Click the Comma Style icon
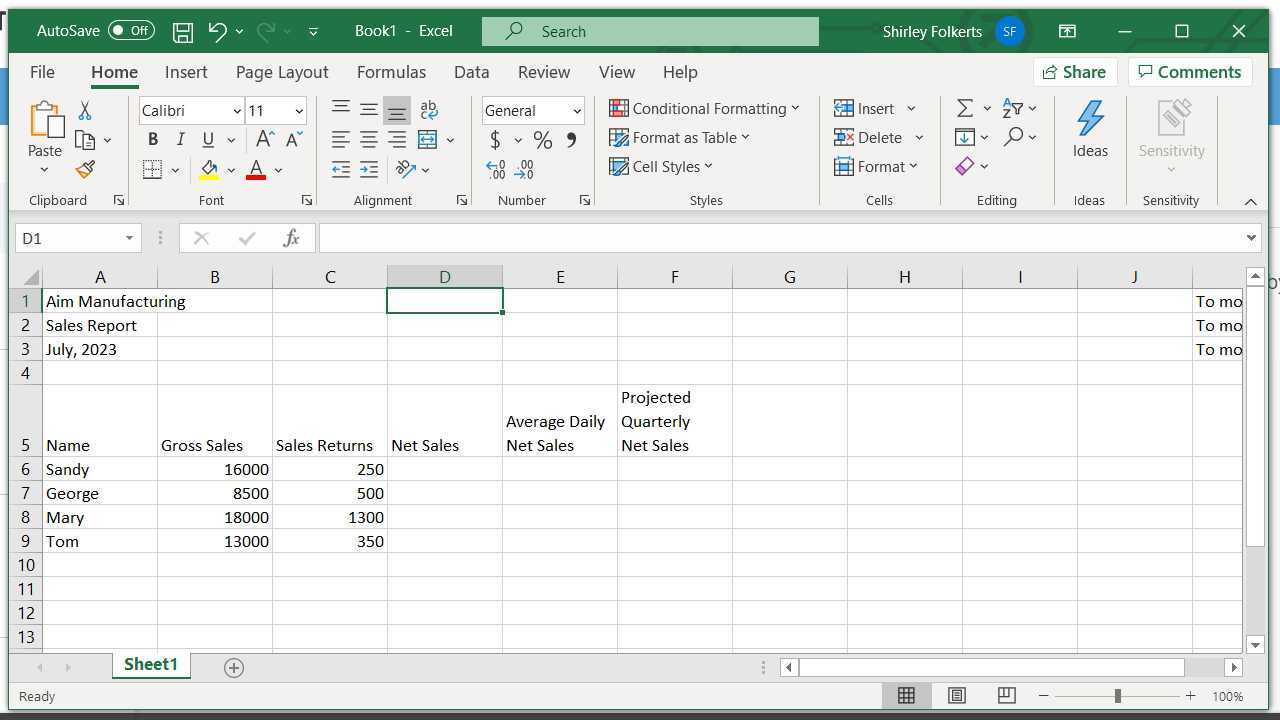 click(x=571, y=140)
